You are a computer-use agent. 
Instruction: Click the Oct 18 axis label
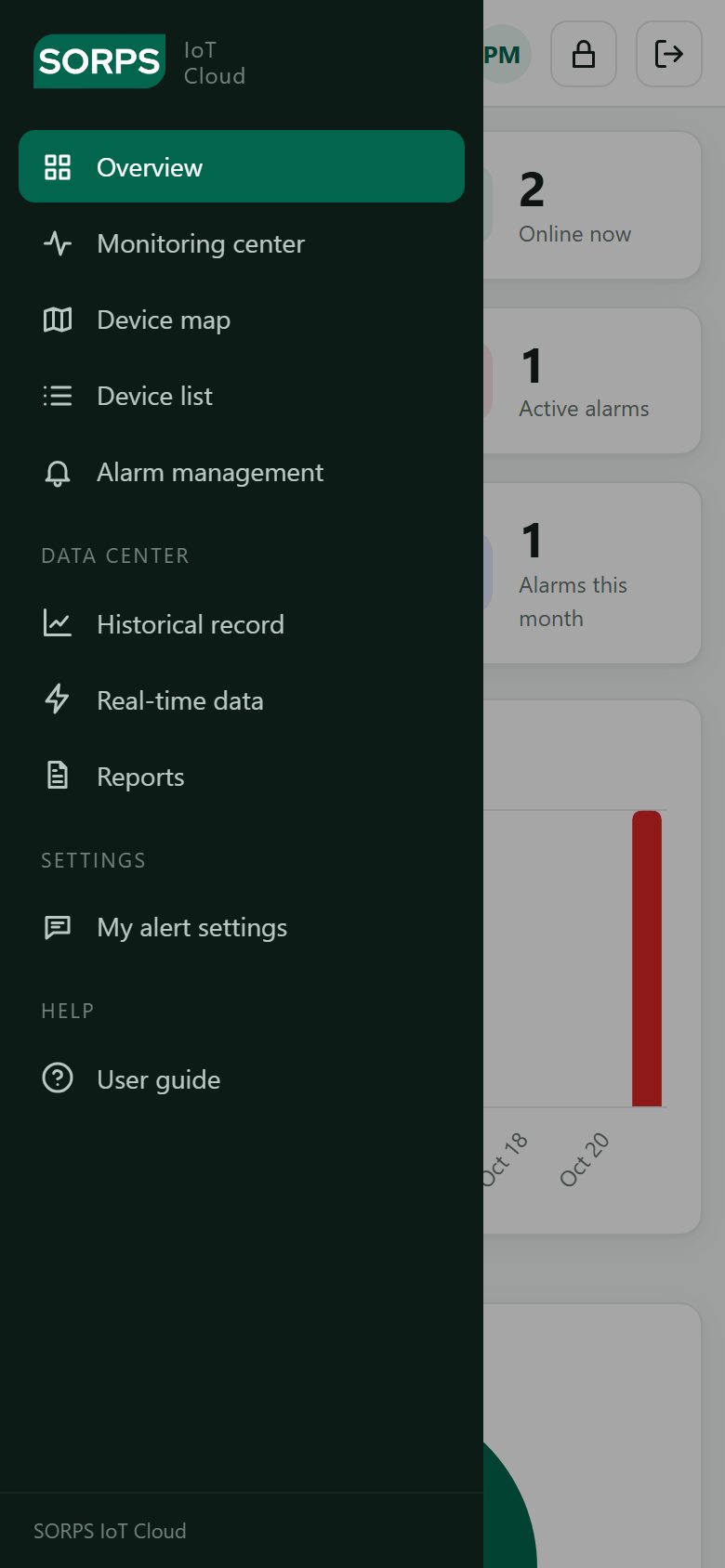505,1159
